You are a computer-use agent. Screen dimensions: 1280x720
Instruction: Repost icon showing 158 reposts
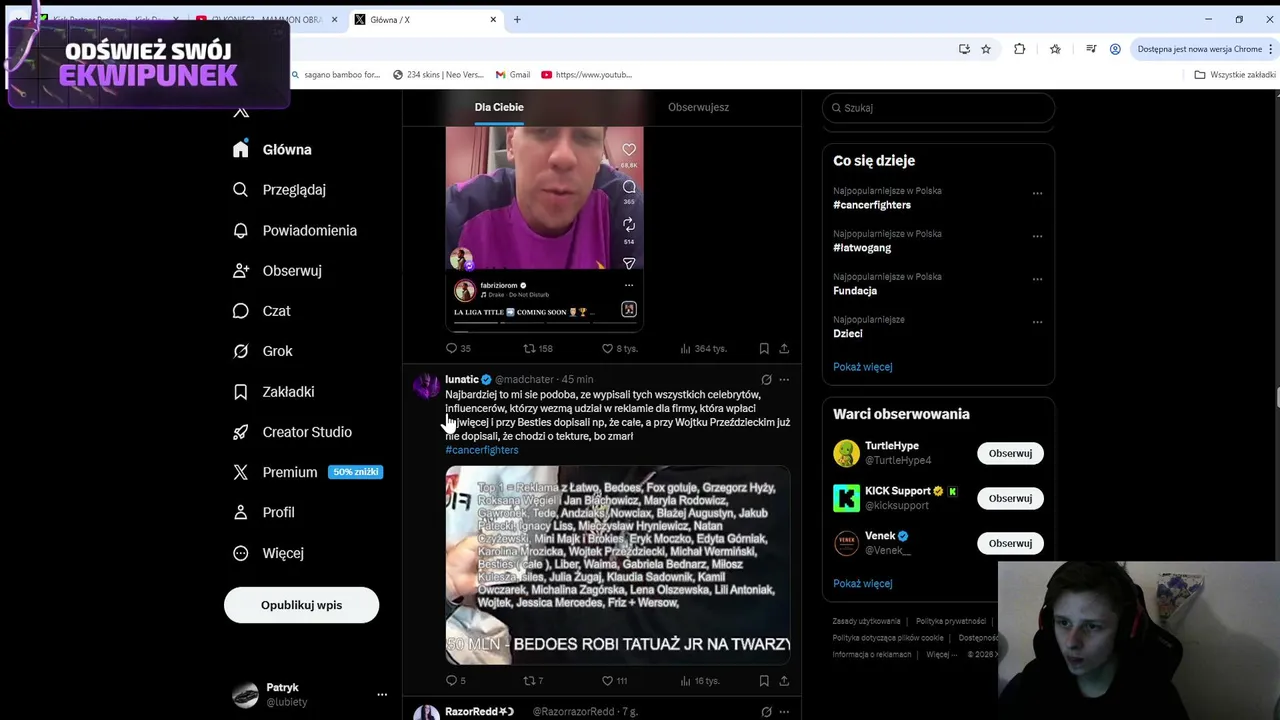pos(529,348)
